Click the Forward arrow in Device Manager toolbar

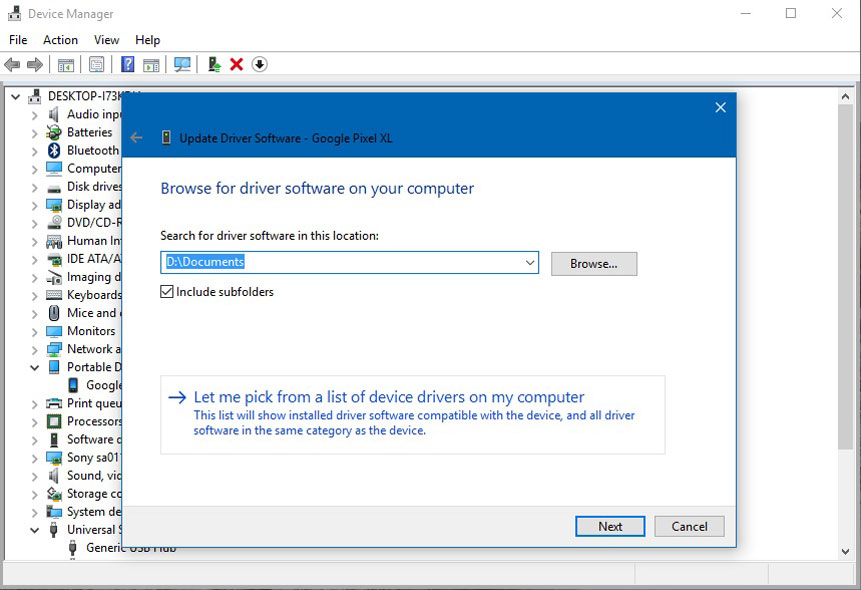(35, 65)
